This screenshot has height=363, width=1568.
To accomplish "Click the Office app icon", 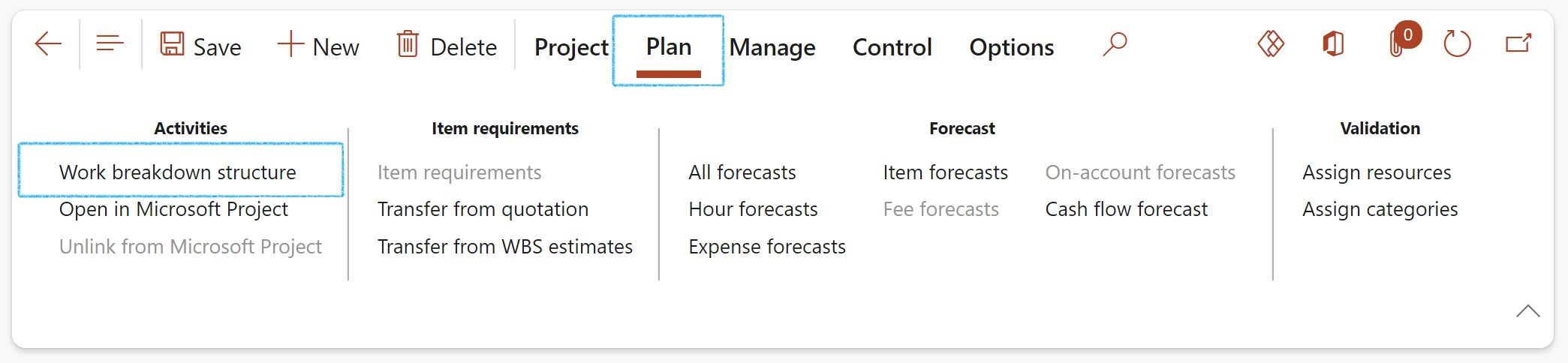I will [1333, 44].
